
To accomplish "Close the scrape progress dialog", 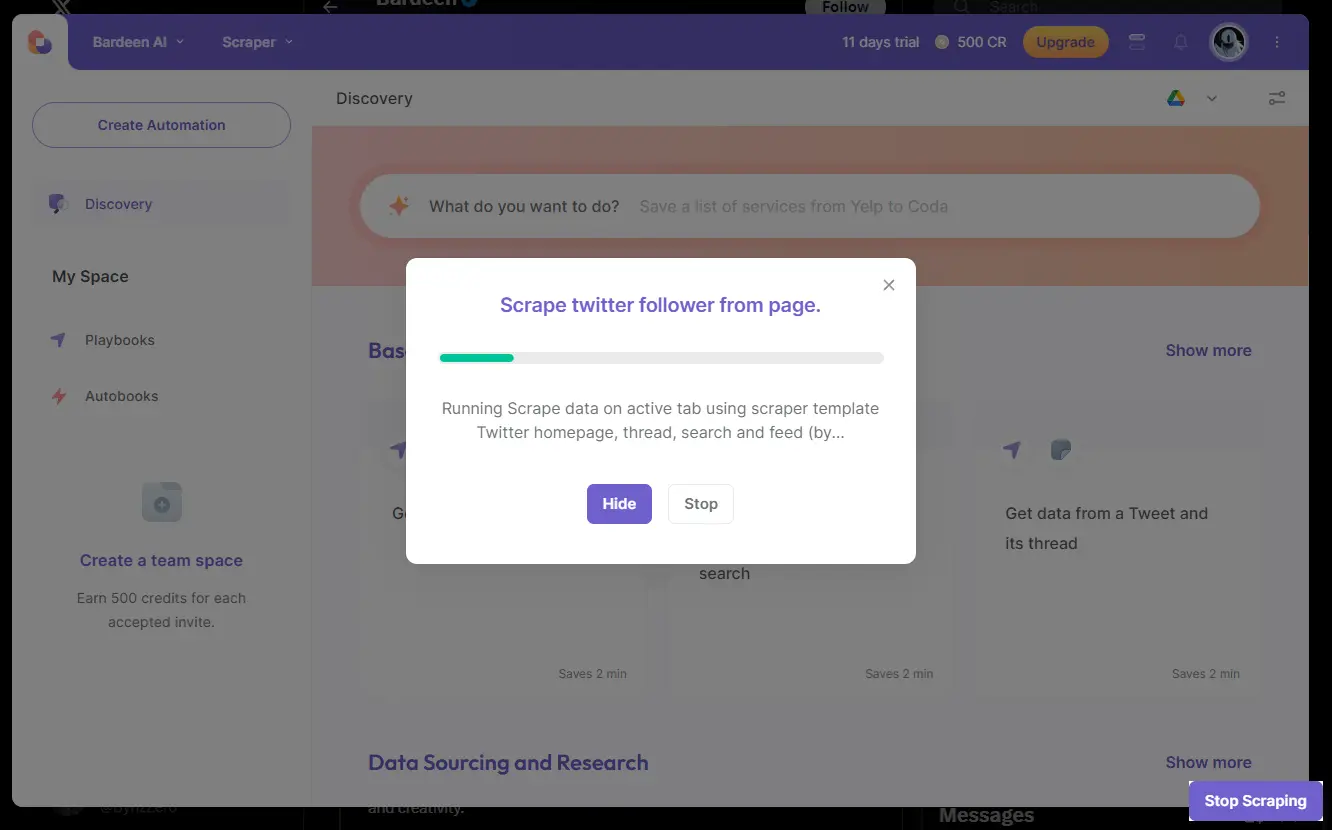I will 888,285.
